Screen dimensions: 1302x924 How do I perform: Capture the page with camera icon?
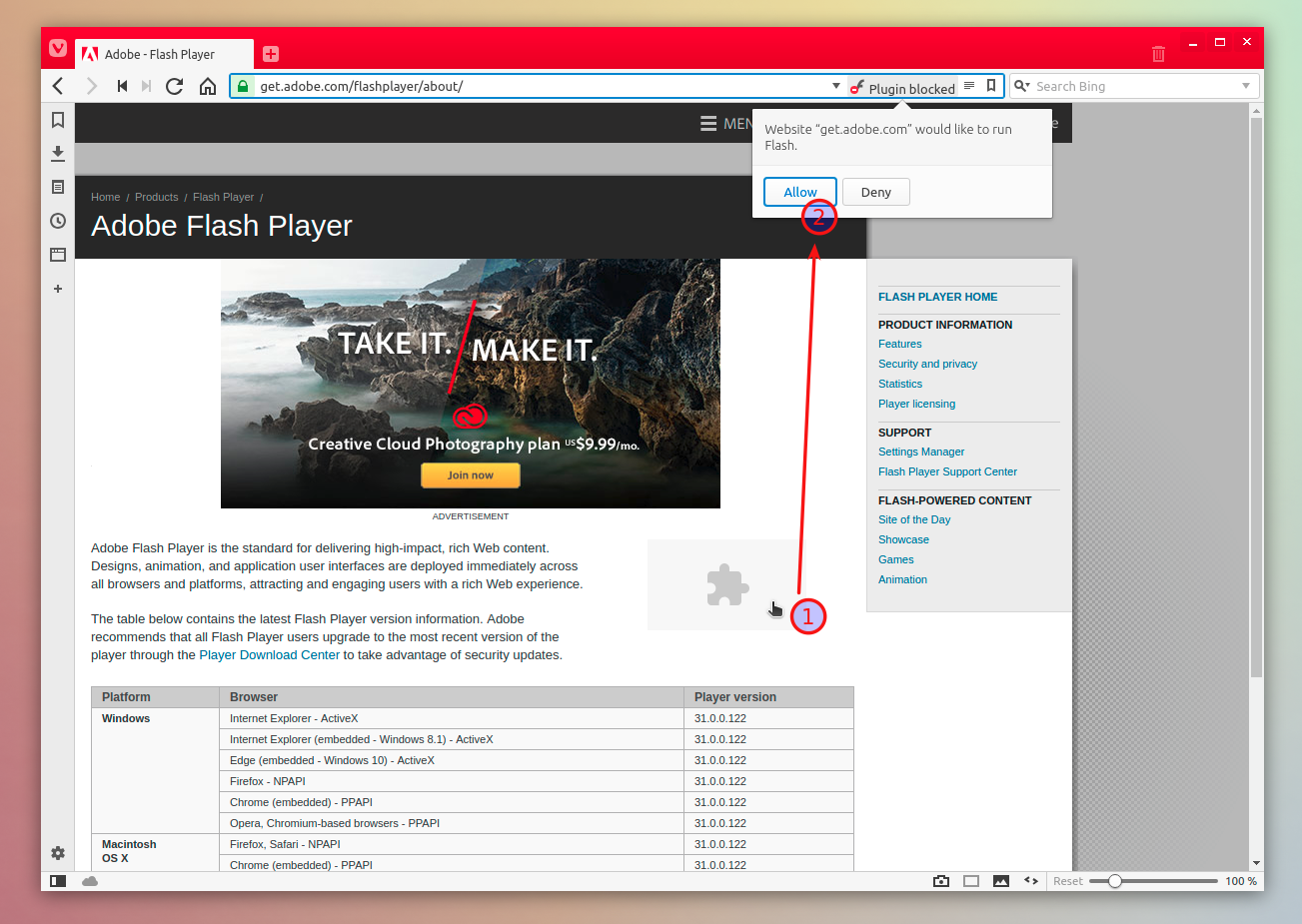[941, 881]
